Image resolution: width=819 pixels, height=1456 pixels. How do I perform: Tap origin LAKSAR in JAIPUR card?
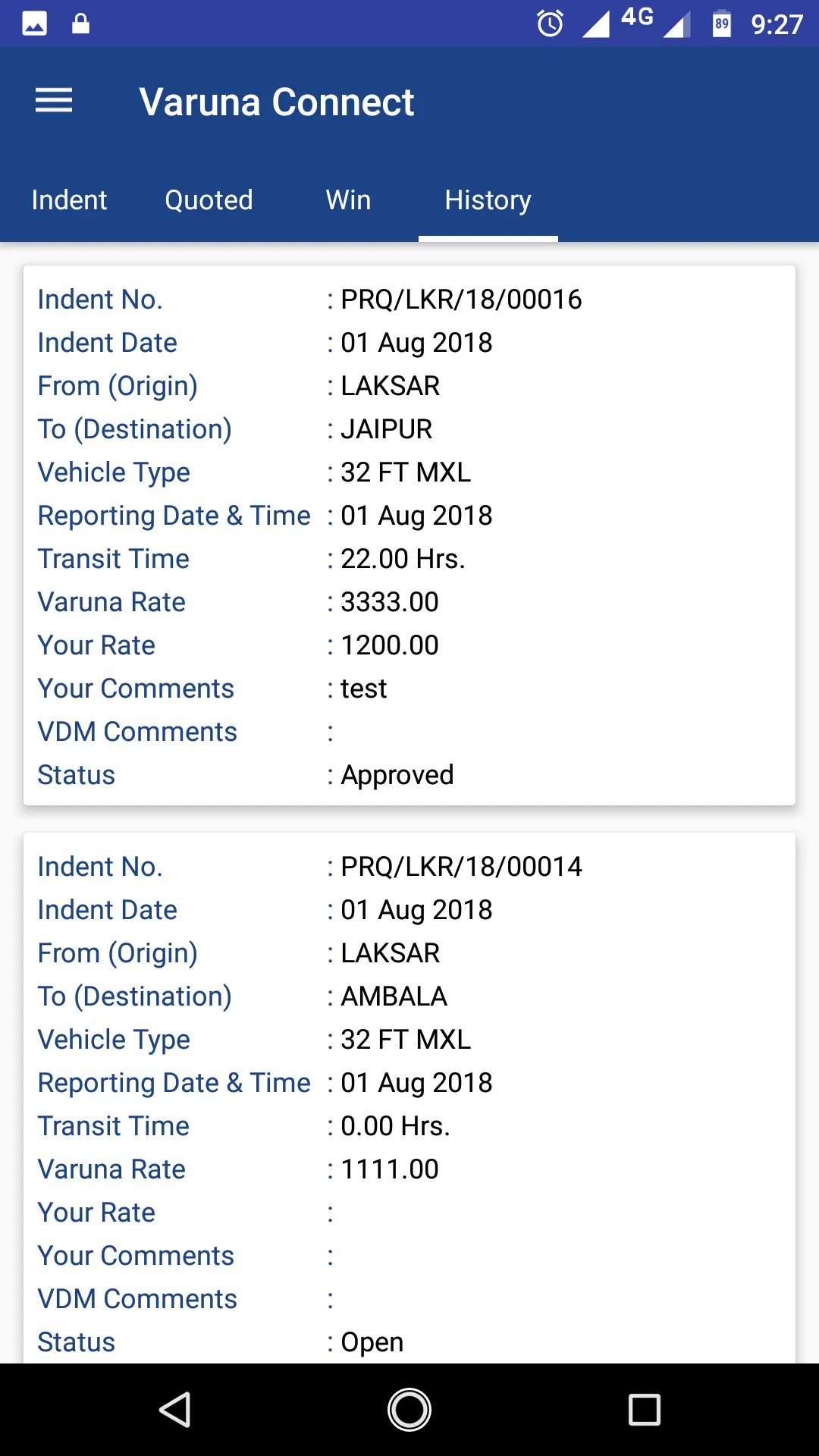(390, 386)
